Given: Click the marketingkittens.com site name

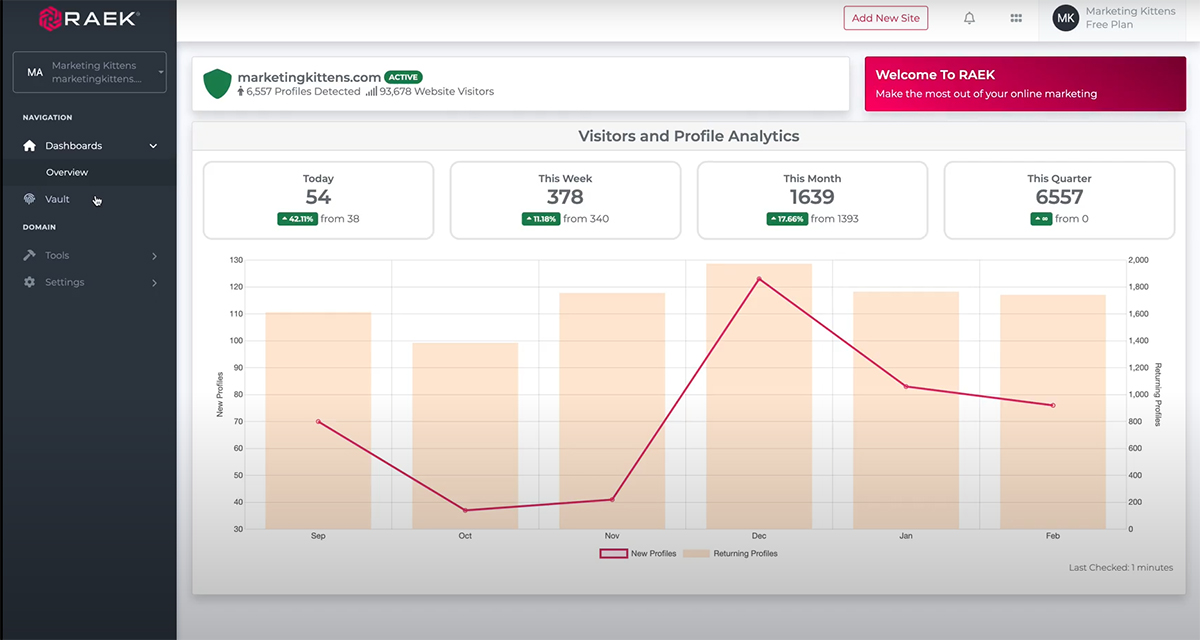Looking at the screenshot, I should point(309,77).
